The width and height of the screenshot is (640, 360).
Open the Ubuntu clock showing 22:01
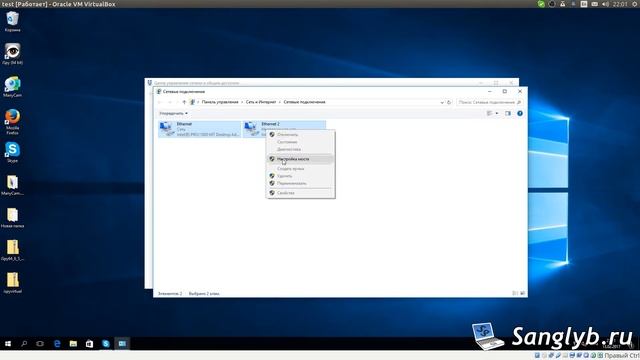click(620, 4)
